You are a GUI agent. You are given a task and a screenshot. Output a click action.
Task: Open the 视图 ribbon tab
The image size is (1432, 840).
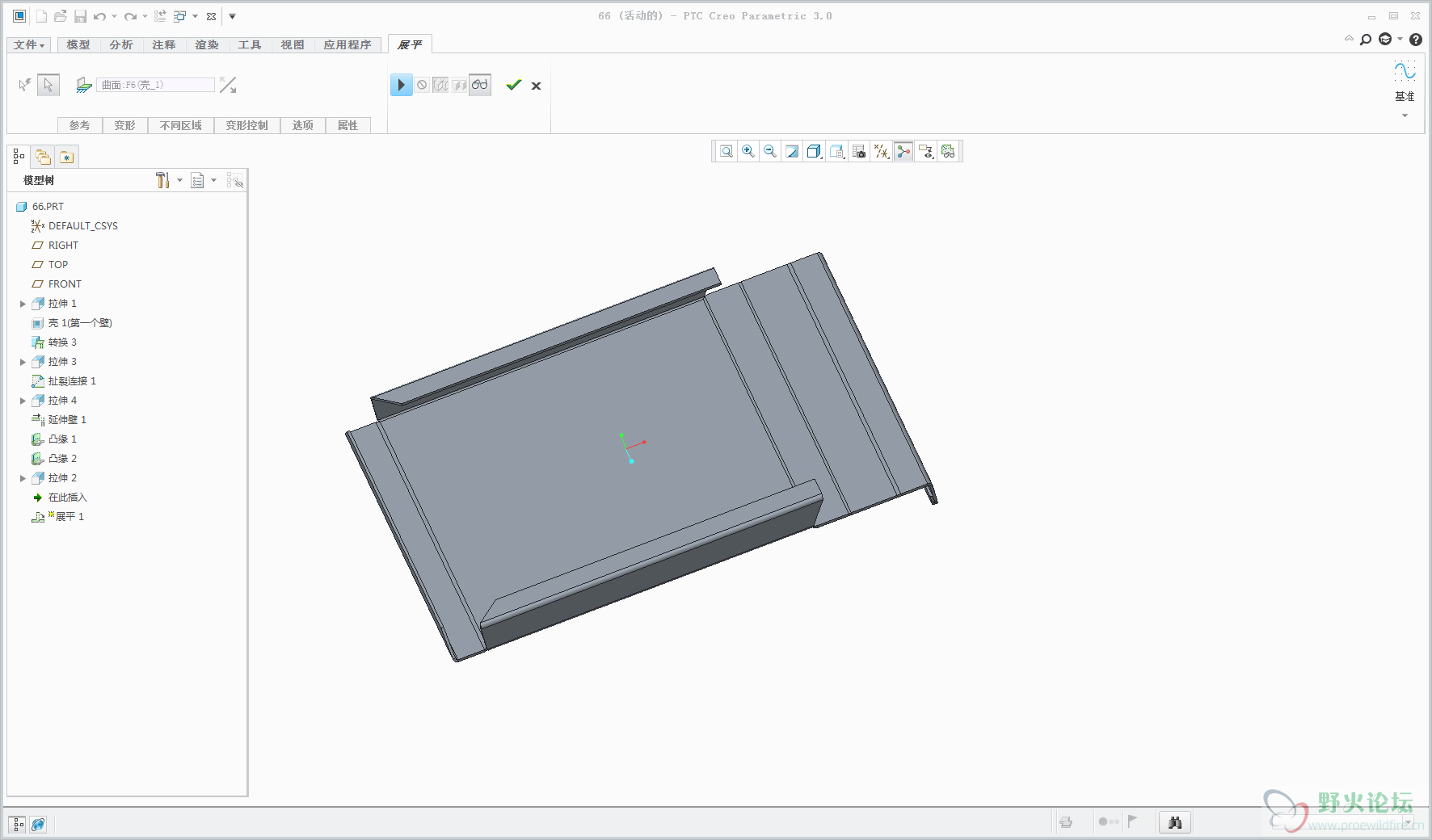tap(293, 45)
